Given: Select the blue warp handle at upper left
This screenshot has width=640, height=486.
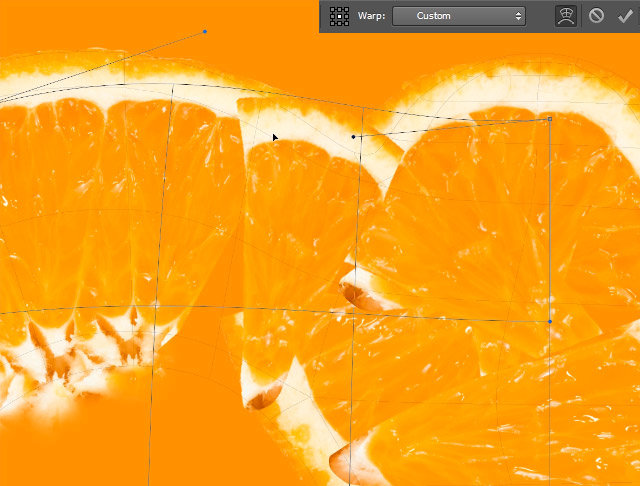Looking at the screenshot, I should 205,31.
